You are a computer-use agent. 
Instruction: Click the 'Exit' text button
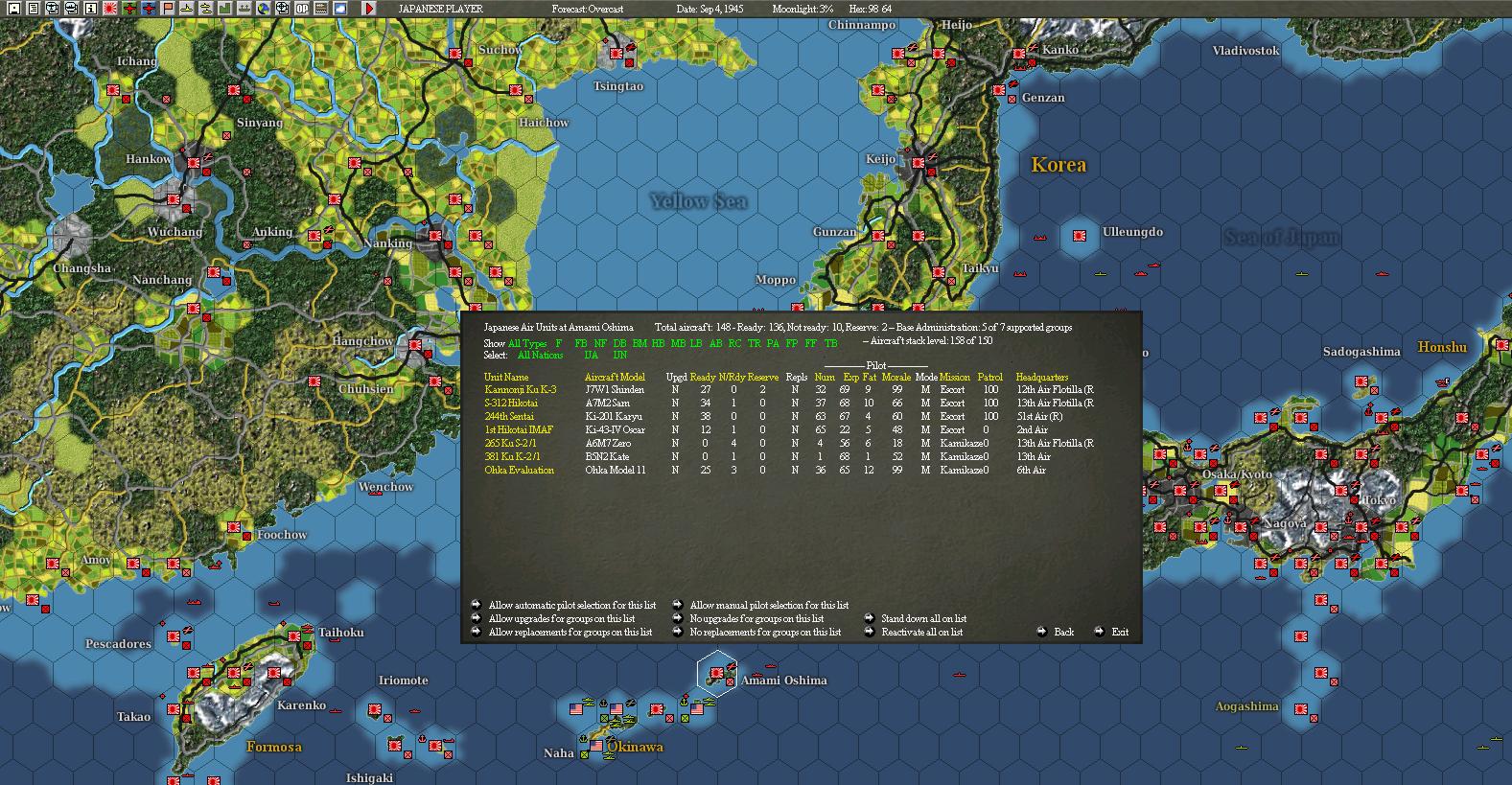click(1120, 632)
